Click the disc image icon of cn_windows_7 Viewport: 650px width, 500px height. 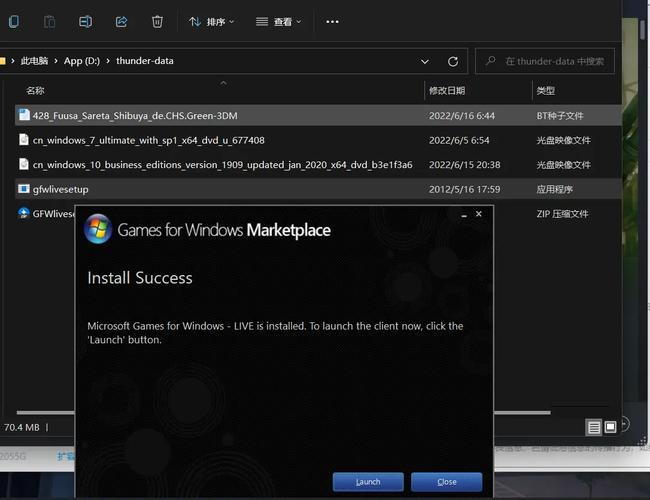click(24, 140)
